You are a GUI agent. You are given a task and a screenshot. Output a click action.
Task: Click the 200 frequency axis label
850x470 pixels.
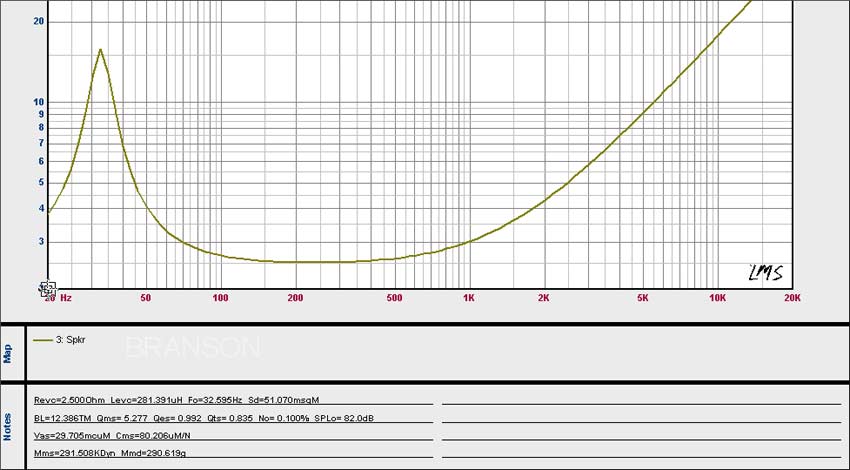tap(295, 298)
